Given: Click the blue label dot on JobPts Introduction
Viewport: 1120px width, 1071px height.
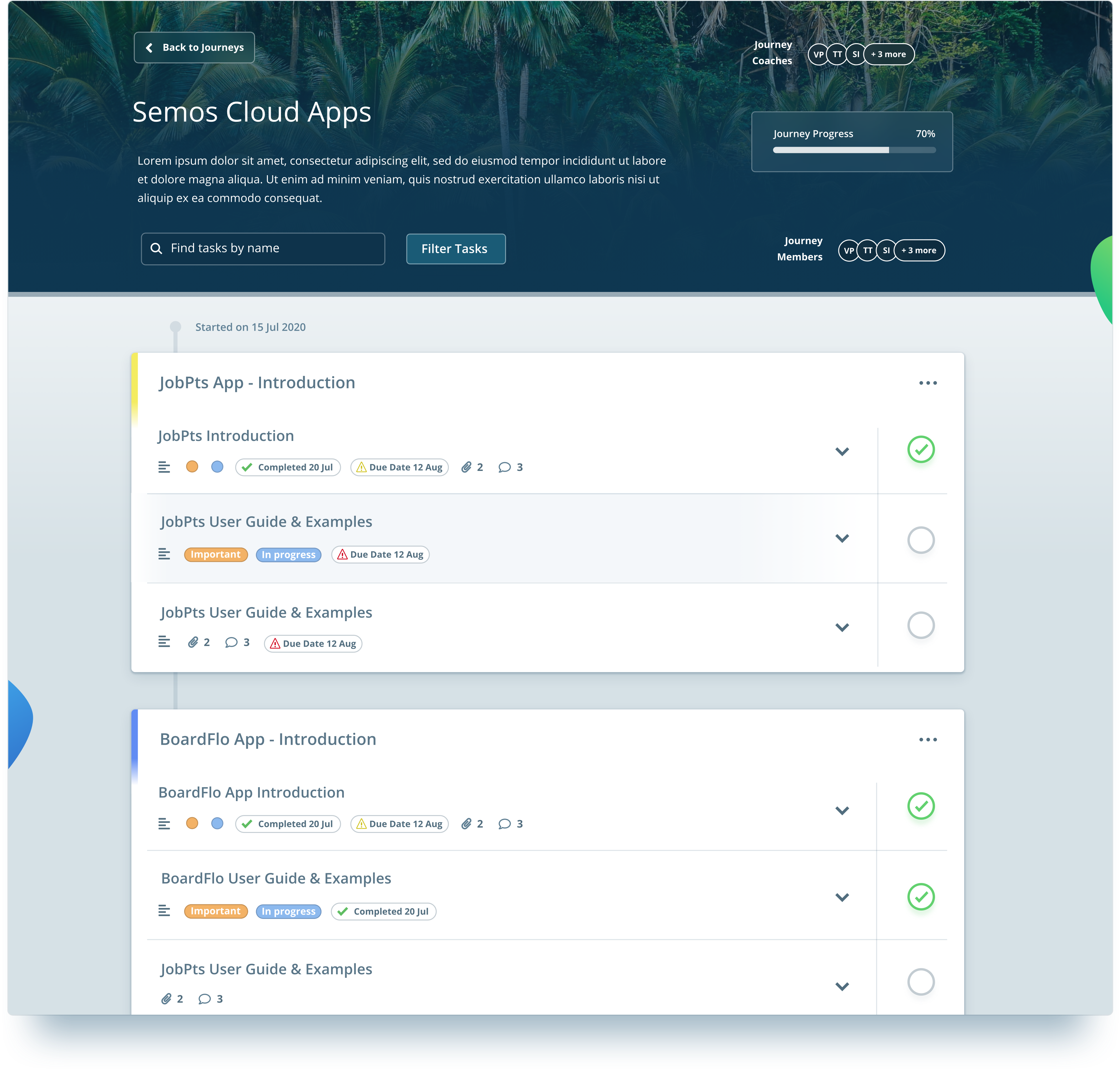Looking at the screenshot, I should click(x=217, y=467).
